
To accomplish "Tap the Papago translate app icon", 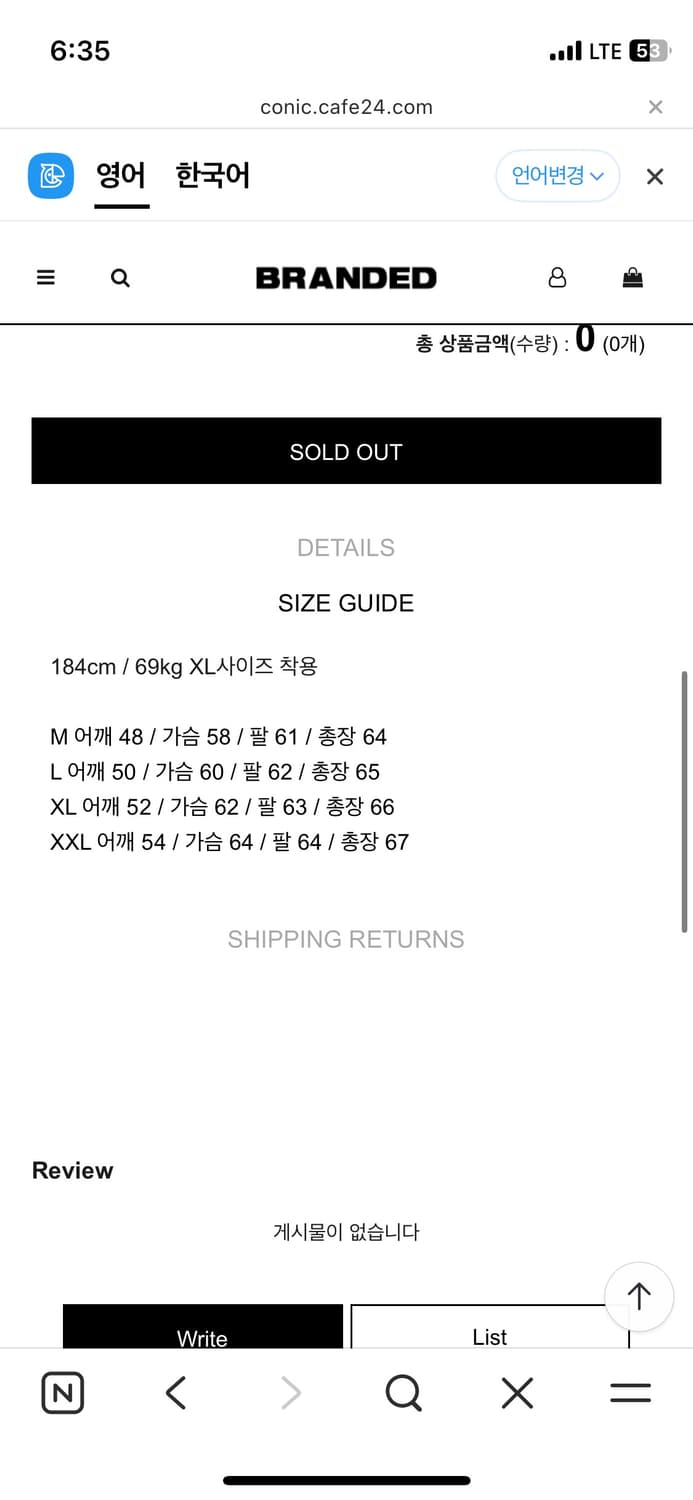I will [51, 176].
